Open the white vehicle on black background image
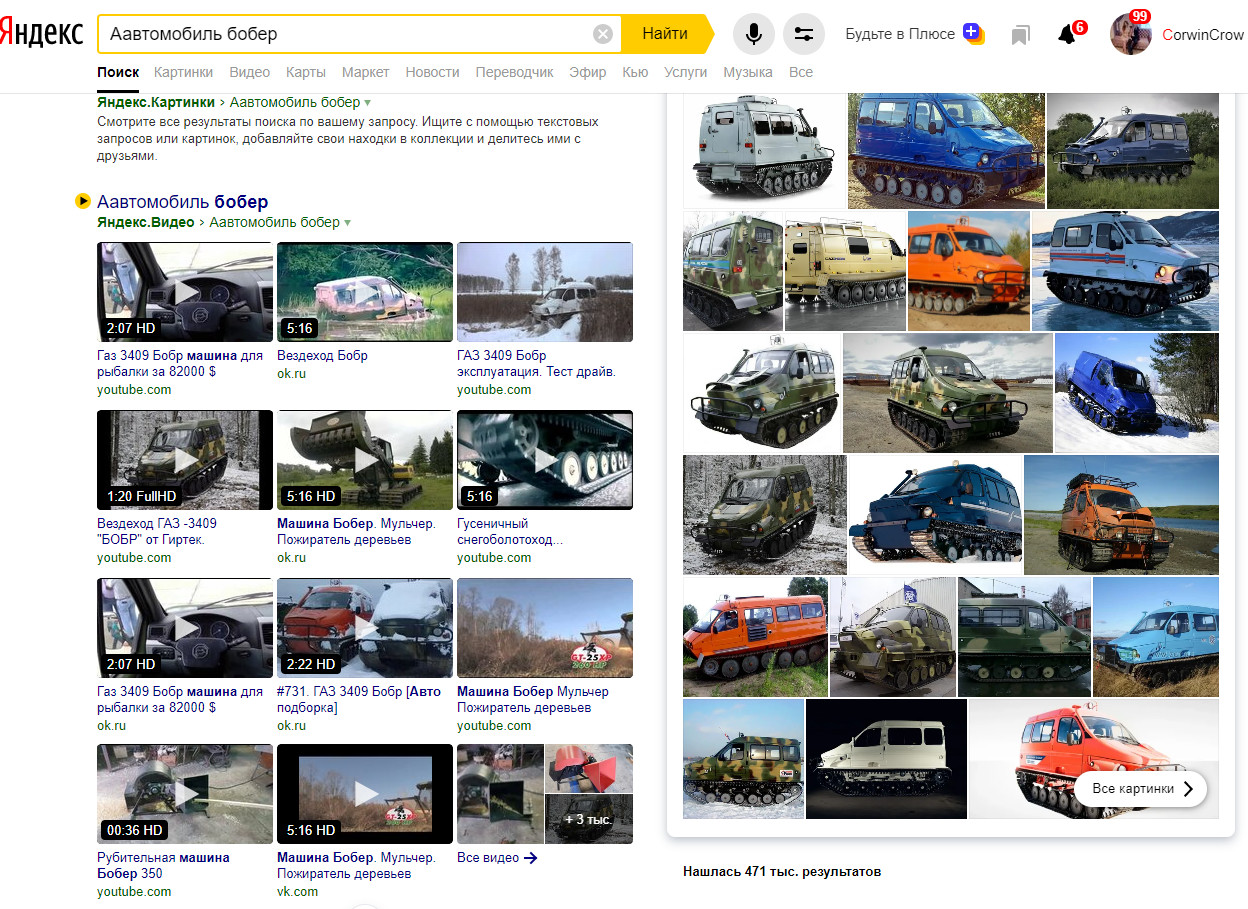The height and width of the screenshot is (909, 1248). (887, 759)
